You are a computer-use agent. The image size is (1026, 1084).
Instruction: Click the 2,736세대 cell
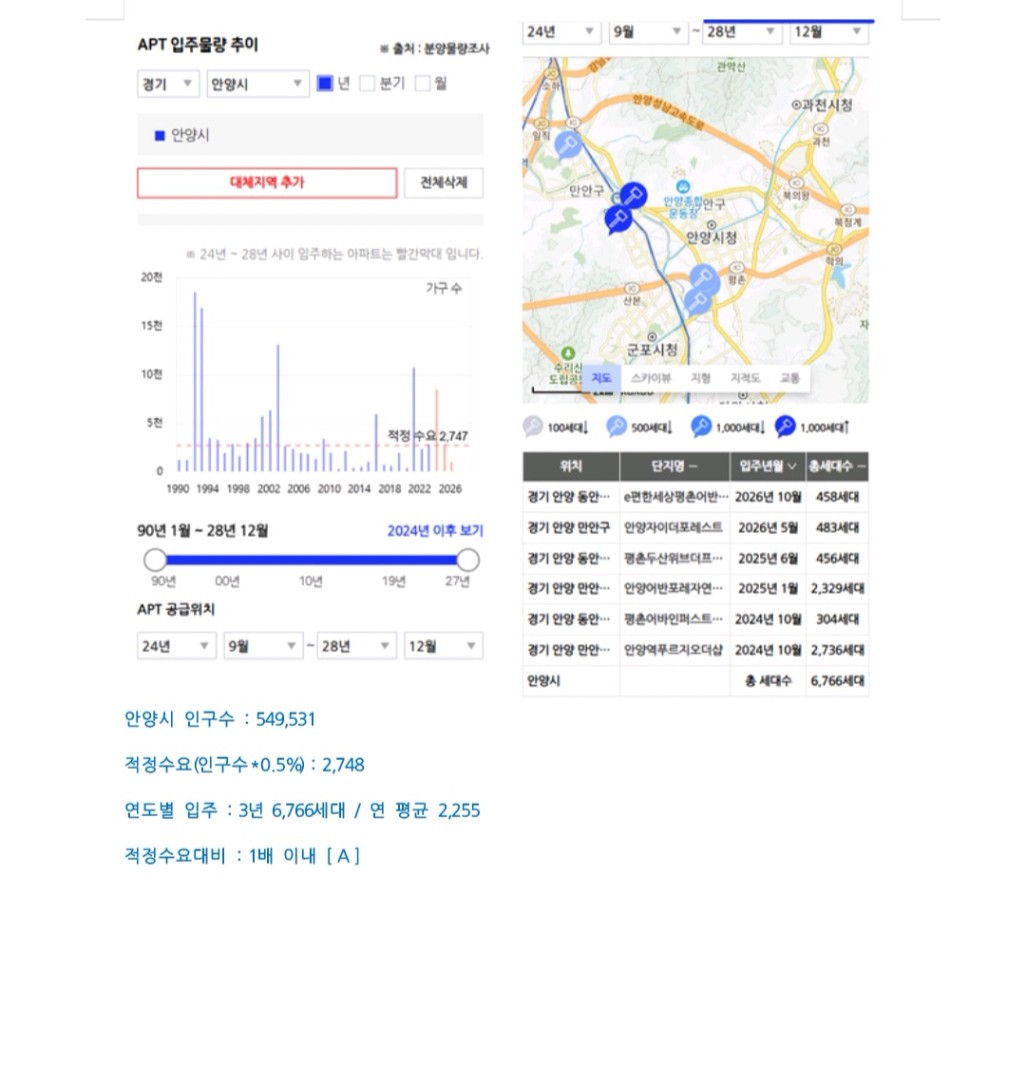(837, 650)
